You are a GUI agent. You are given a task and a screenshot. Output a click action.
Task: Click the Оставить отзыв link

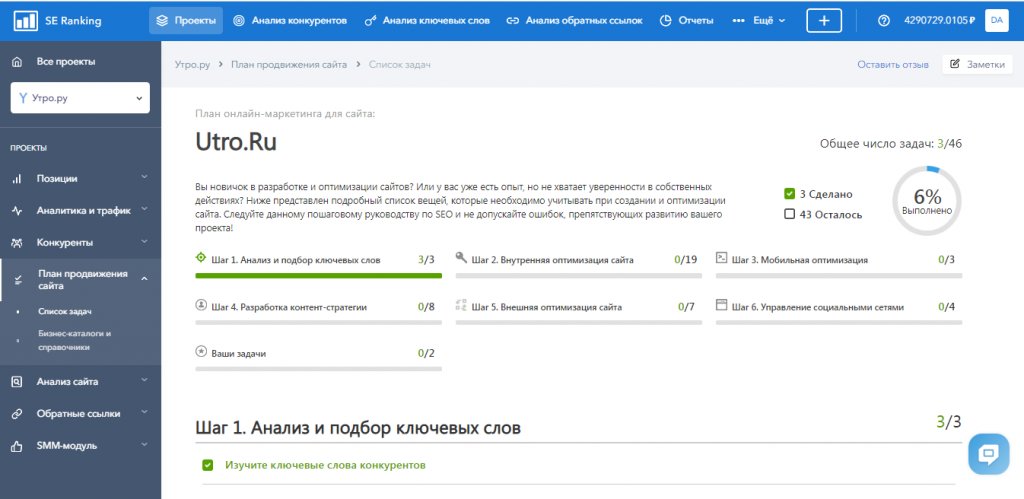tap(892, 64)
